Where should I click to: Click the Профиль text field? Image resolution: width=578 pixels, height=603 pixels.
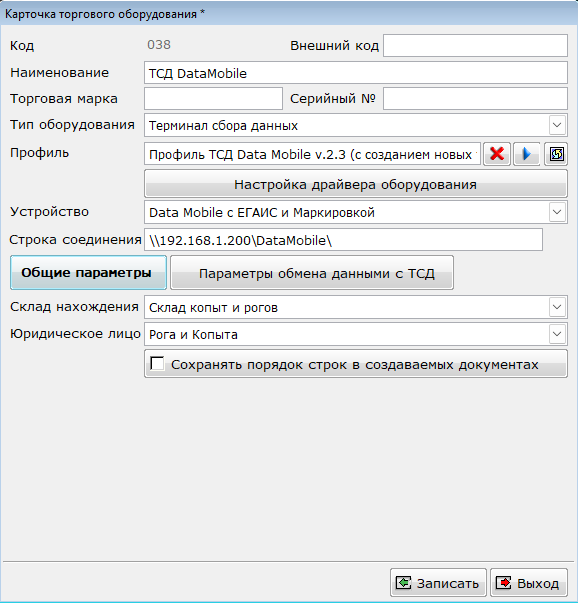click(x=312, y=154)
